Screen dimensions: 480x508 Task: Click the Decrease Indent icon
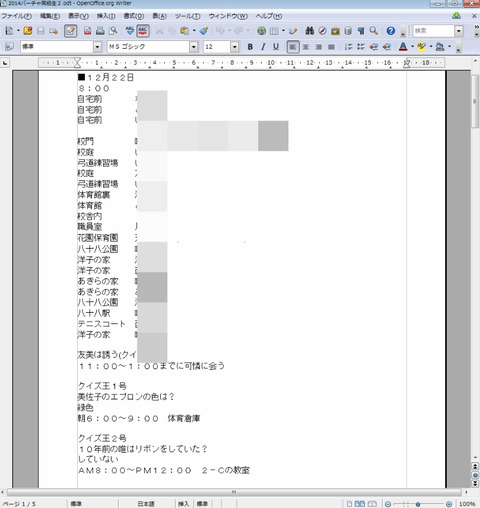coord(374,47)
